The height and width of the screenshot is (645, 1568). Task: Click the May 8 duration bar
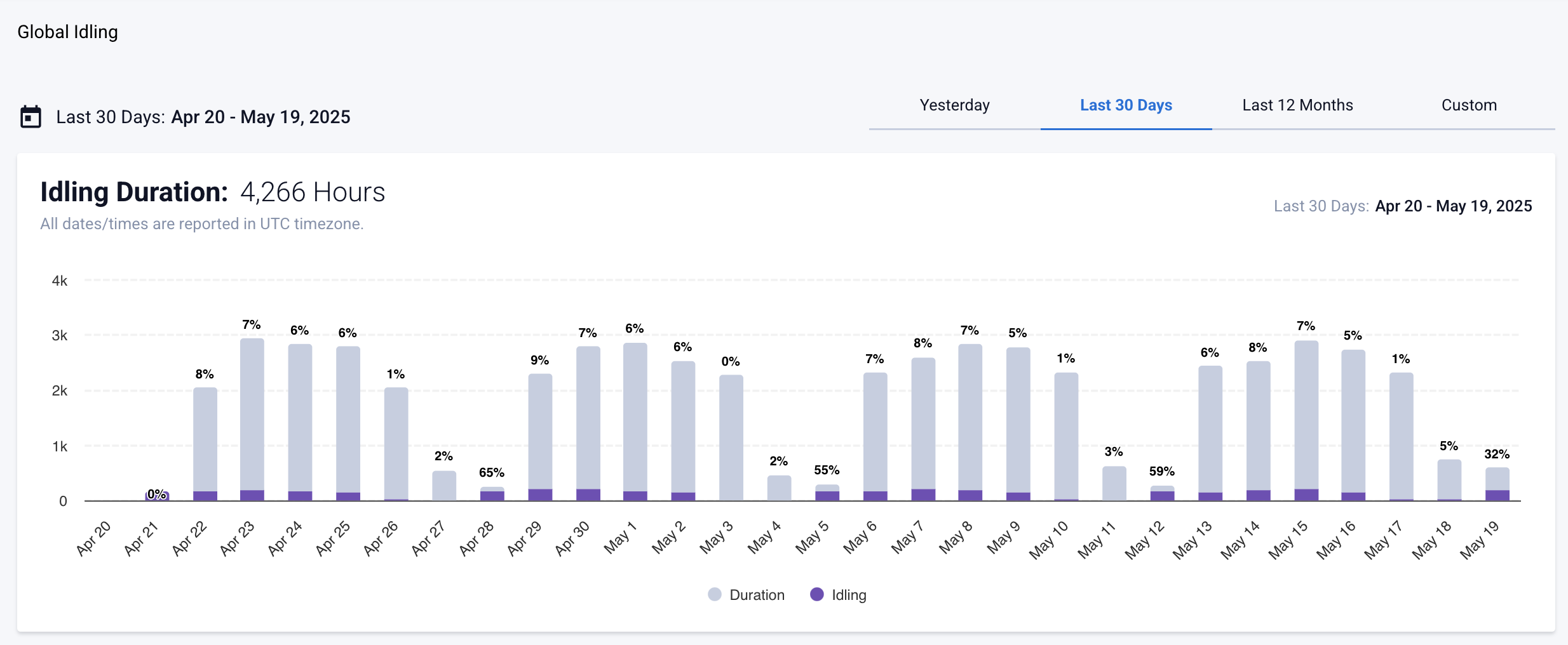(970, 416)
